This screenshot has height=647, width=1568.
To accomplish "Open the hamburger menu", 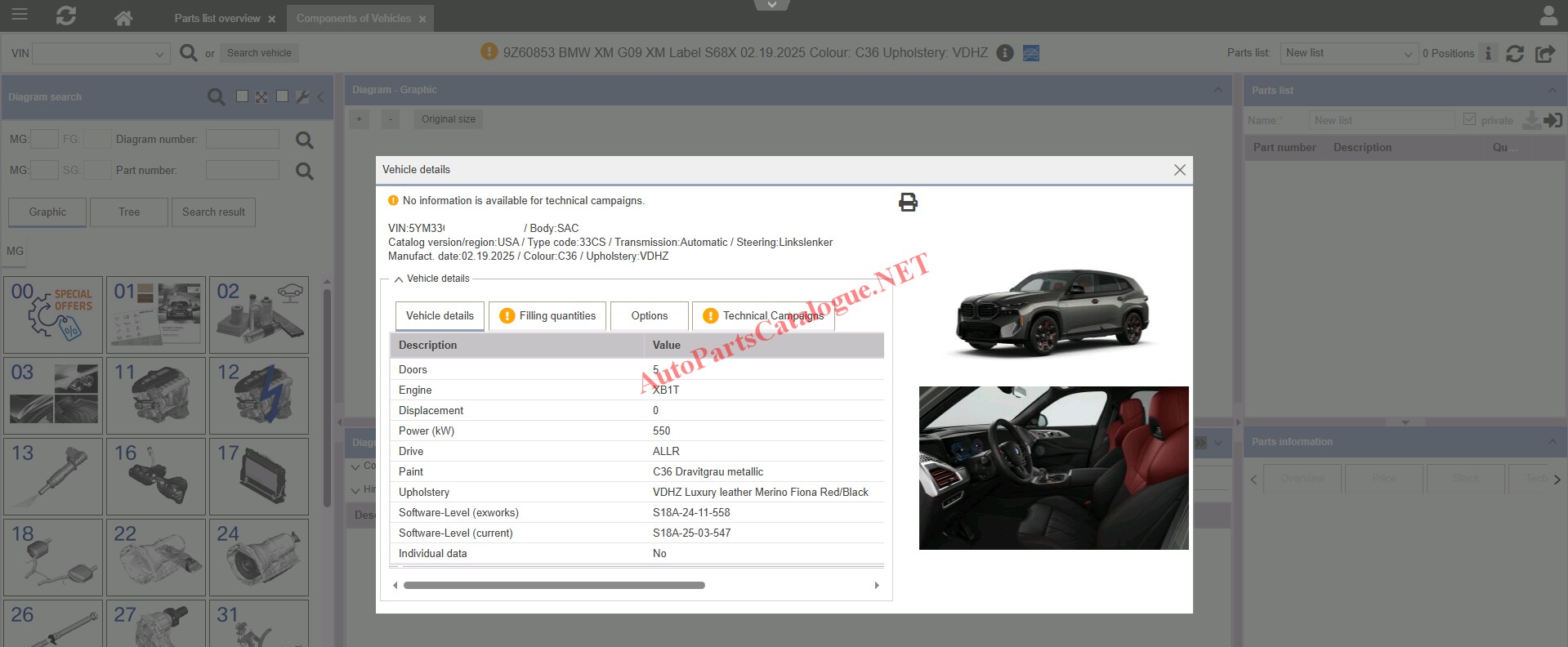I will [x=19, y=15].
